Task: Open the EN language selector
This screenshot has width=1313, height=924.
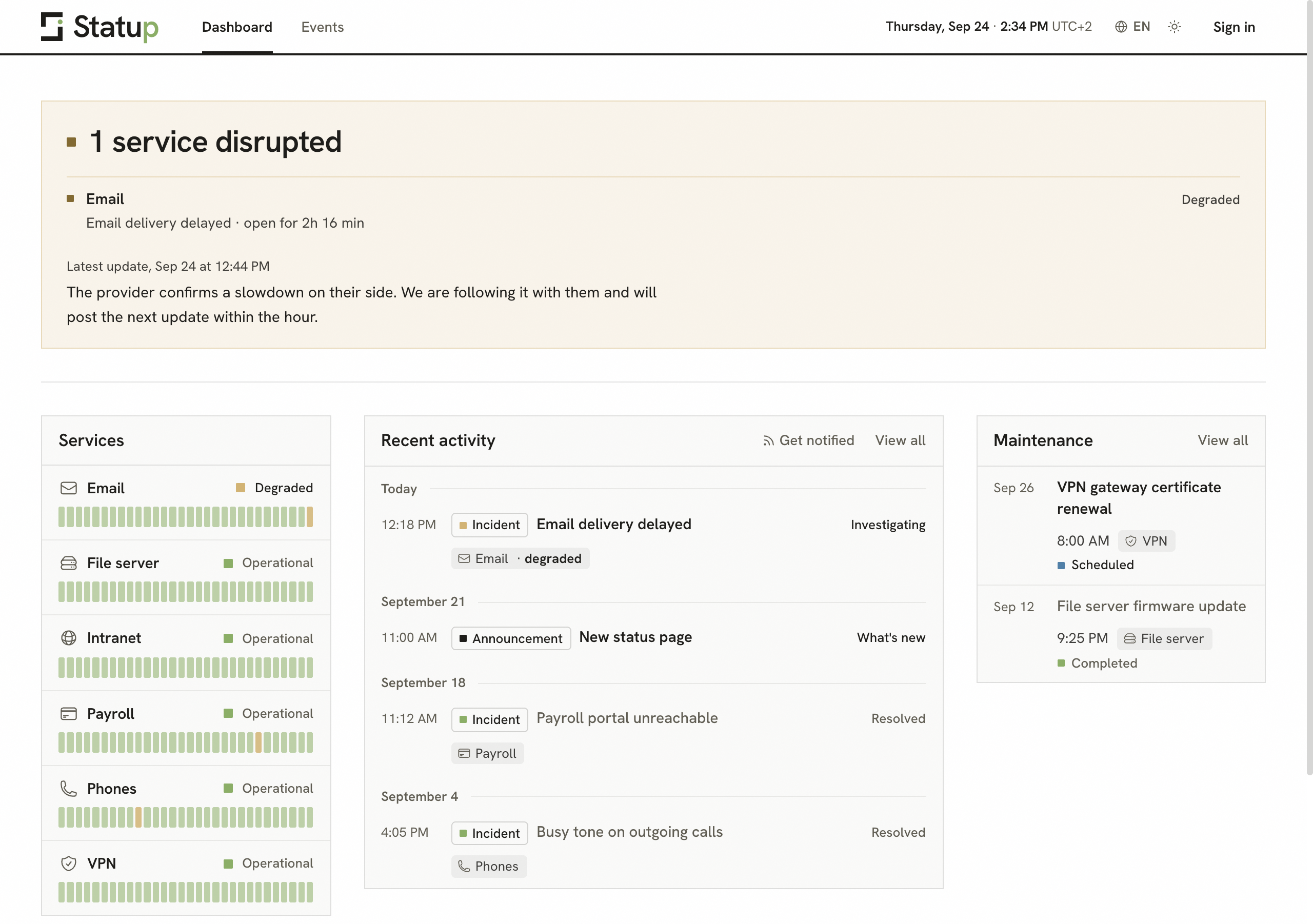Action: pyautogui.click(x=1132, y=27)
